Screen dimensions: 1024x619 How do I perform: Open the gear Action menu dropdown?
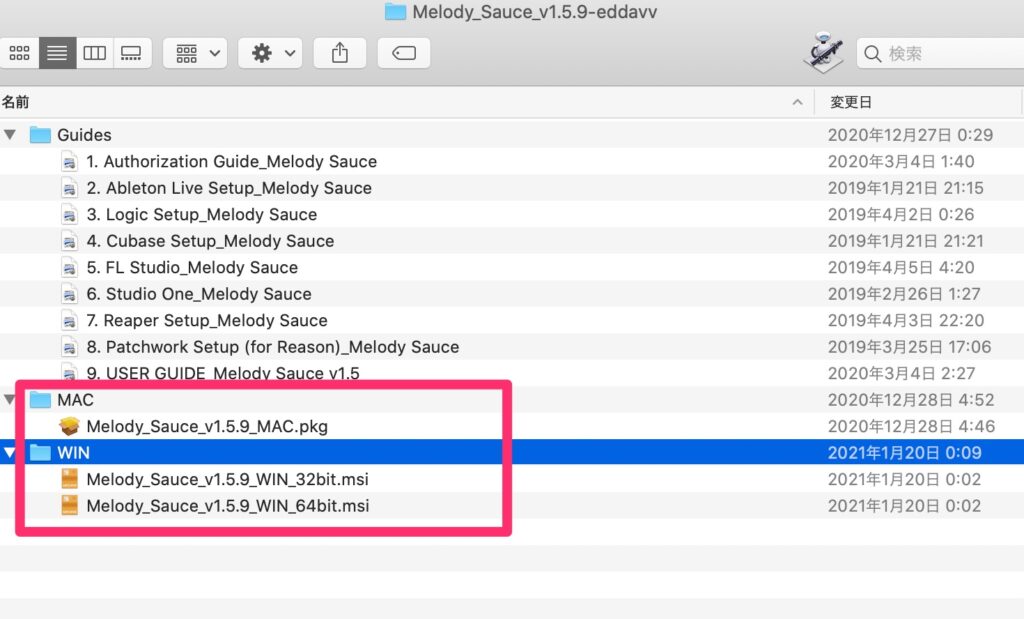click(269, 53)
